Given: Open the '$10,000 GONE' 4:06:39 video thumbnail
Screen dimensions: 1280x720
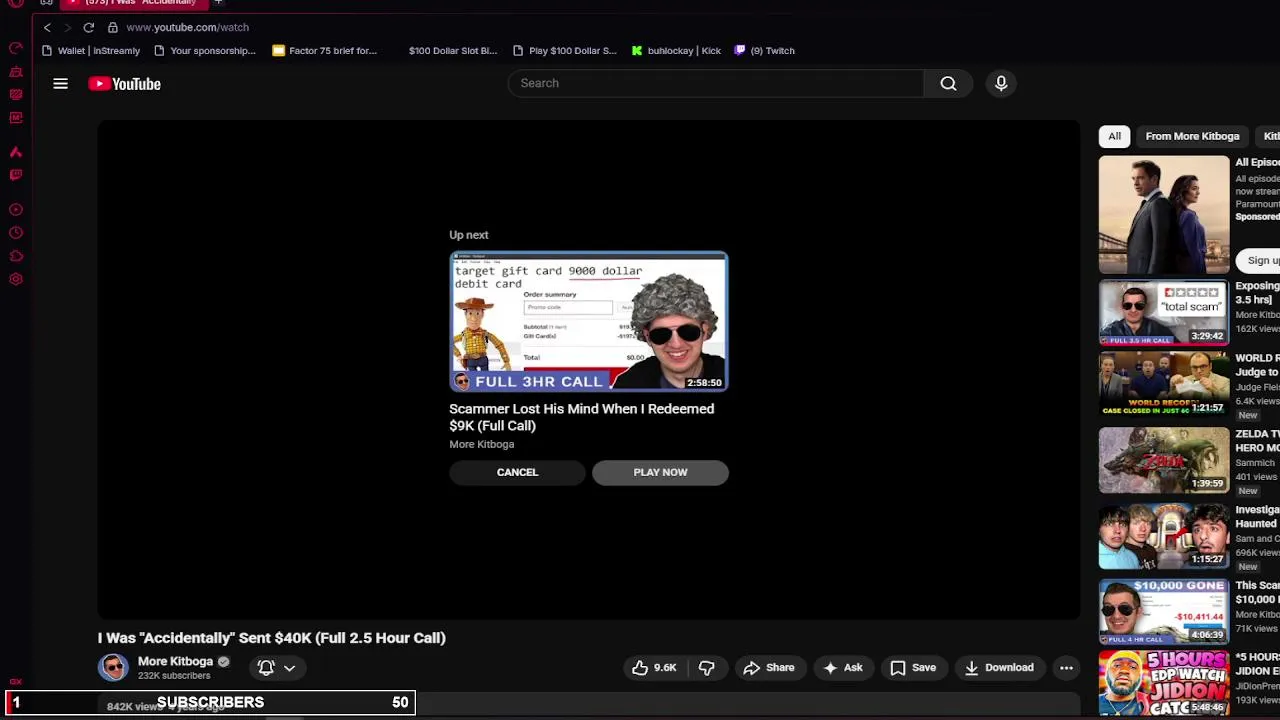Looking at the screenshot, I should tap(1164, 612).
